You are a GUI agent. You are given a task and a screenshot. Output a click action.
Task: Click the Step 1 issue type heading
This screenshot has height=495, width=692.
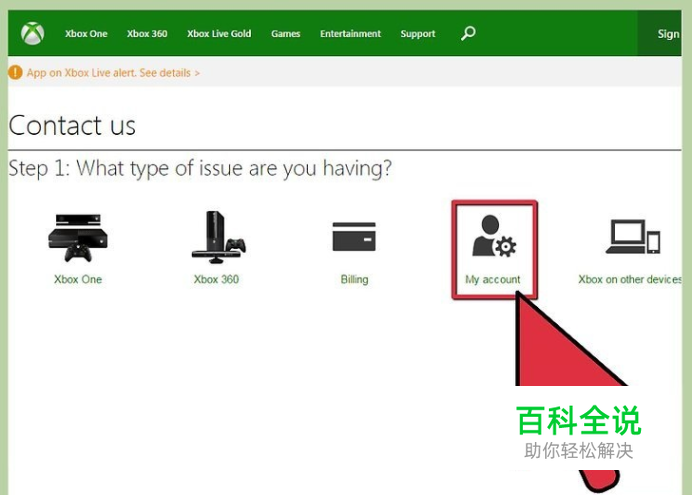(200, 169)
